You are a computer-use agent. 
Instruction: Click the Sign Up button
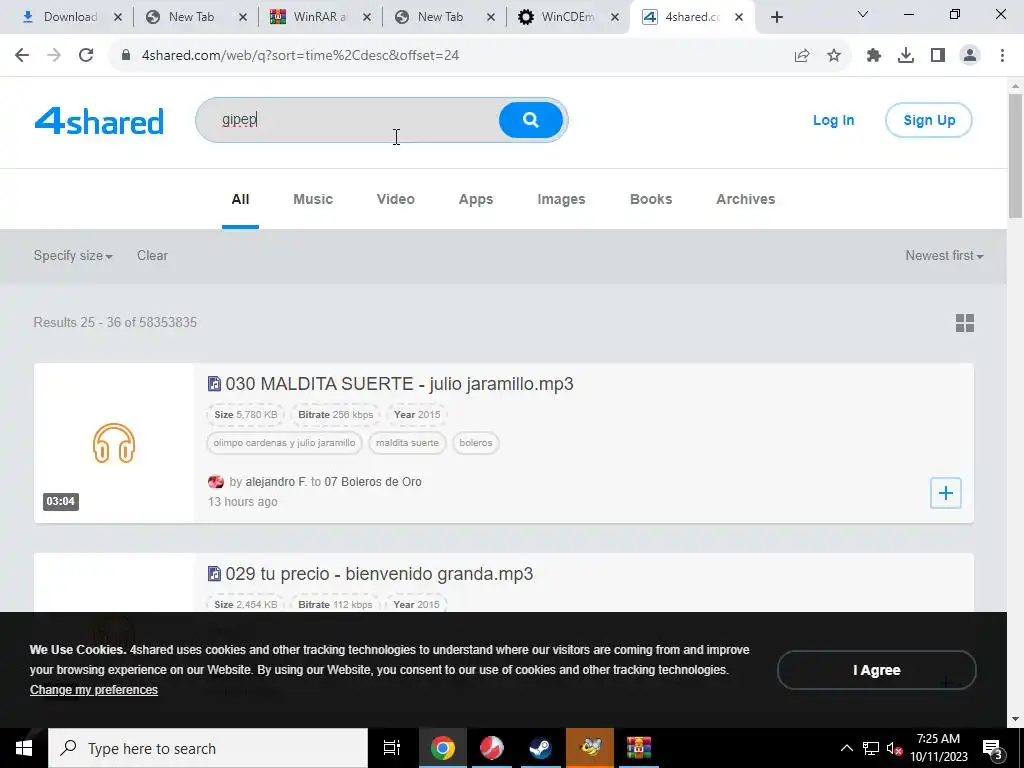point(929,120)
